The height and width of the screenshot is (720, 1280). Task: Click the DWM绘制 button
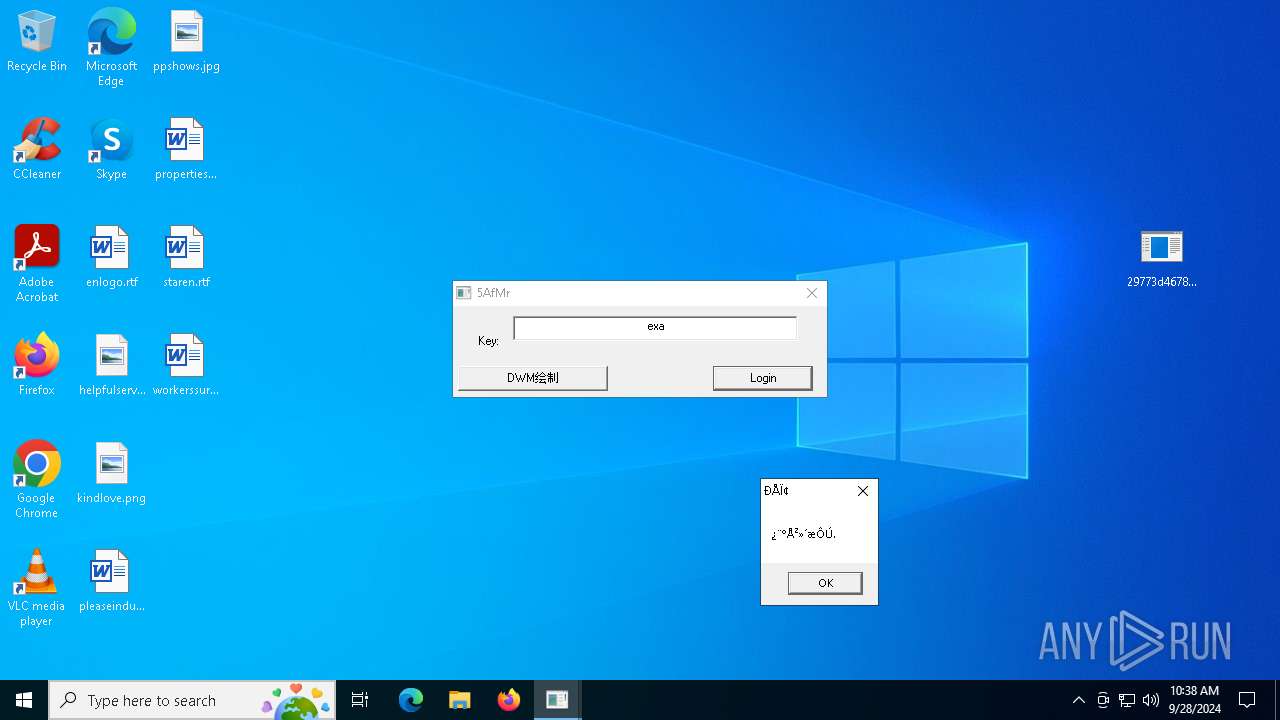click(x=533, y=378)
